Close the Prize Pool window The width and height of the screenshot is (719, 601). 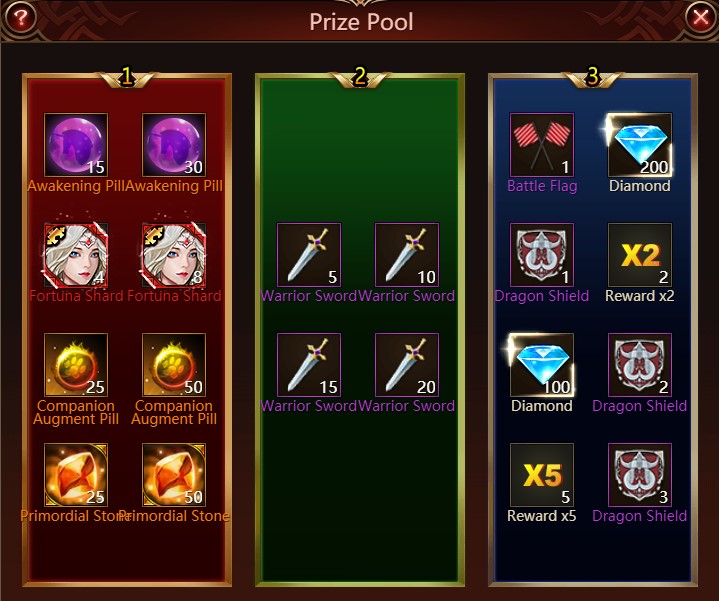click(700, 18)
